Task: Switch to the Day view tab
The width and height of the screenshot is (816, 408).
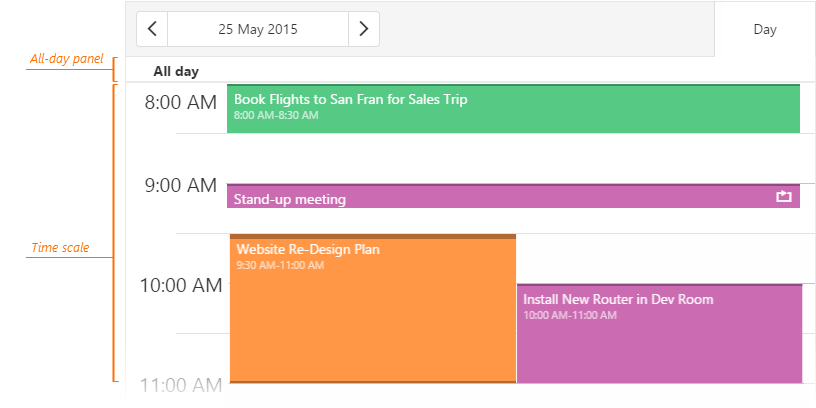Action: tap(765, 30)
